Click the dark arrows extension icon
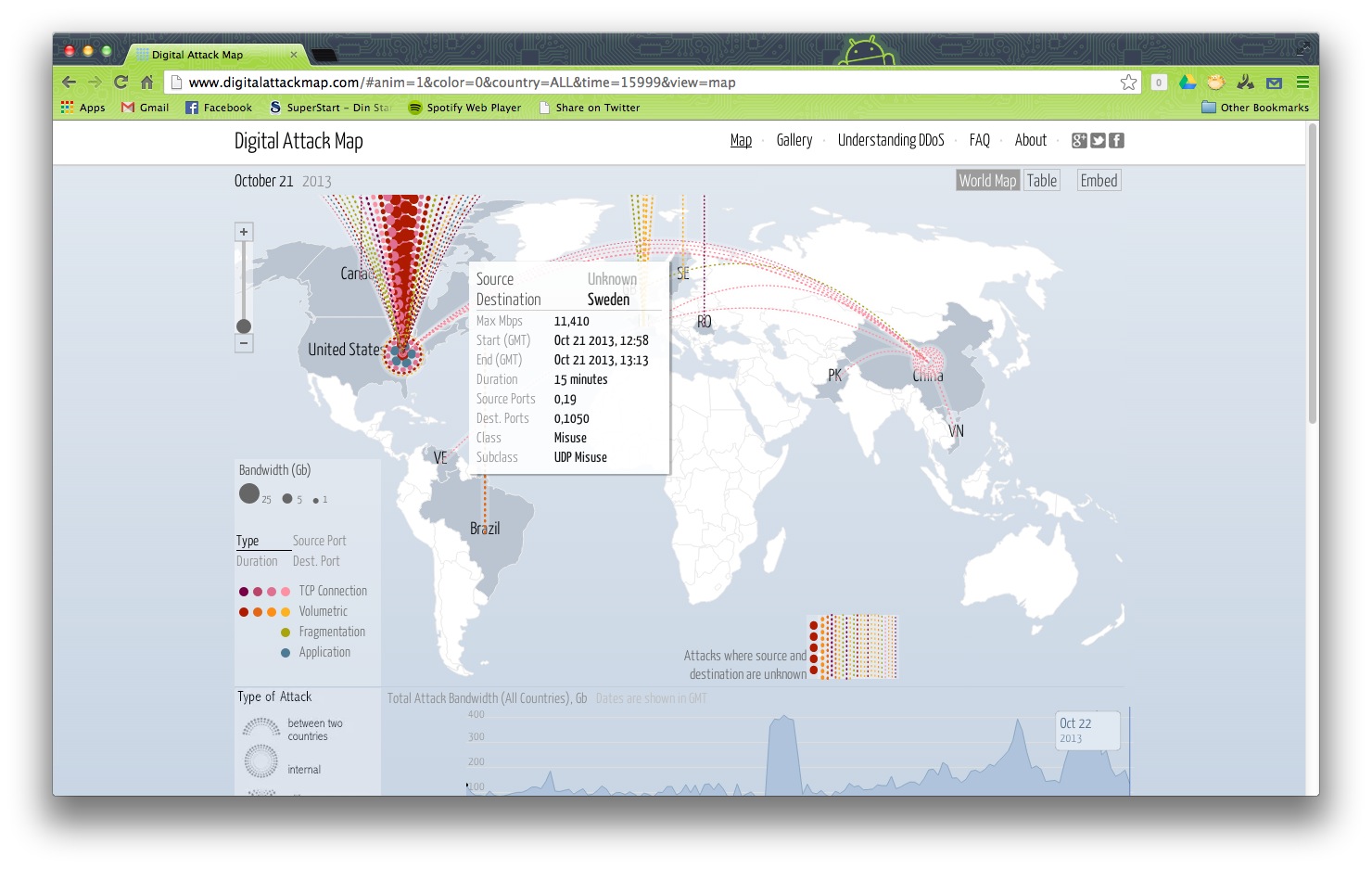 [1245, 83]
